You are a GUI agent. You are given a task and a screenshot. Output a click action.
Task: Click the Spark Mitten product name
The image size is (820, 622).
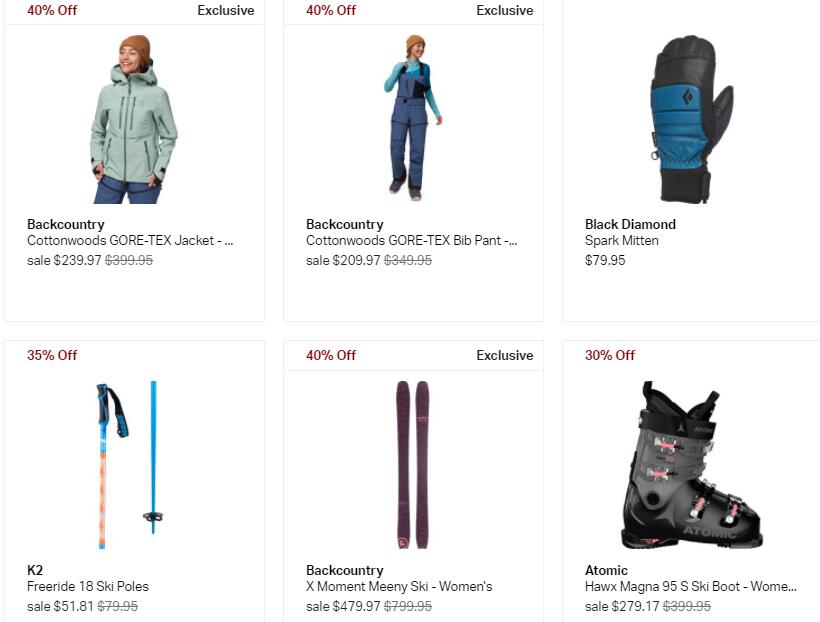tap(622, 241)
